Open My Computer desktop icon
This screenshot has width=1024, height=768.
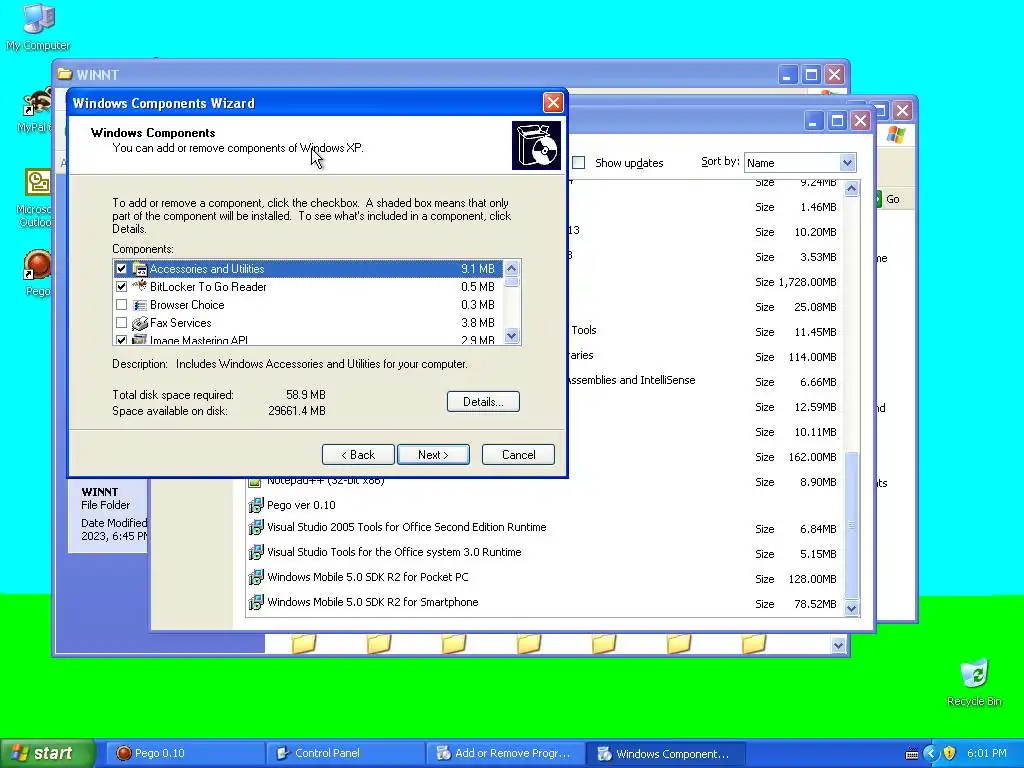point(38,18)
